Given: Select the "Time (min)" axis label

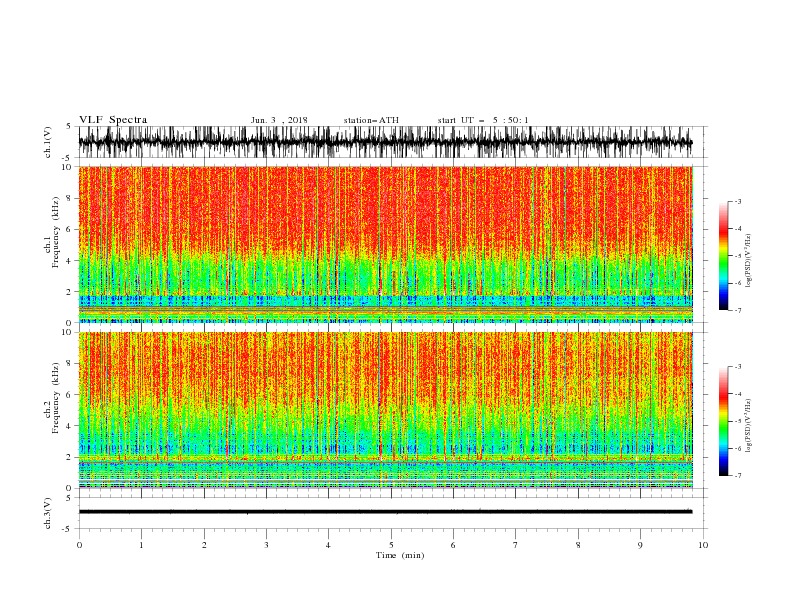Looking at the screenshot, I should (x=400, y=555).
